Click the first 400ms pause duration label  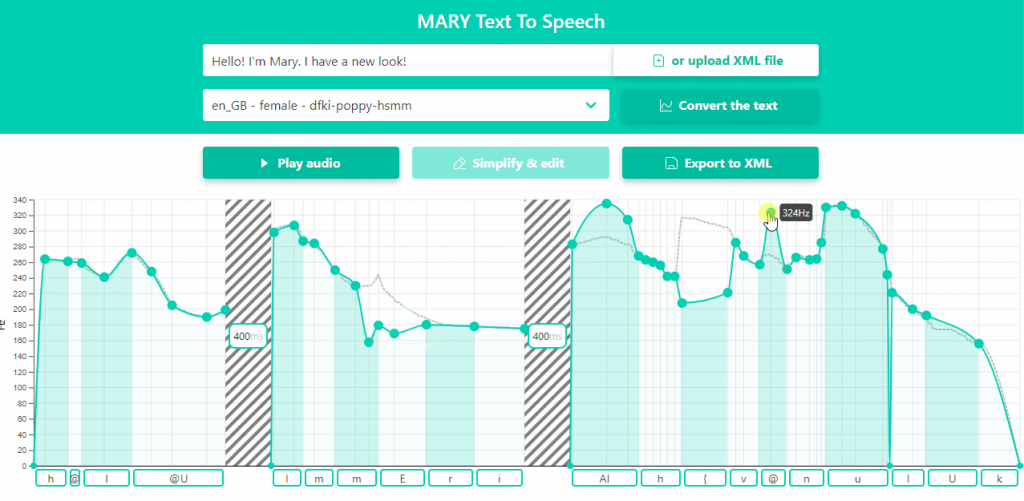click(248, 337)
